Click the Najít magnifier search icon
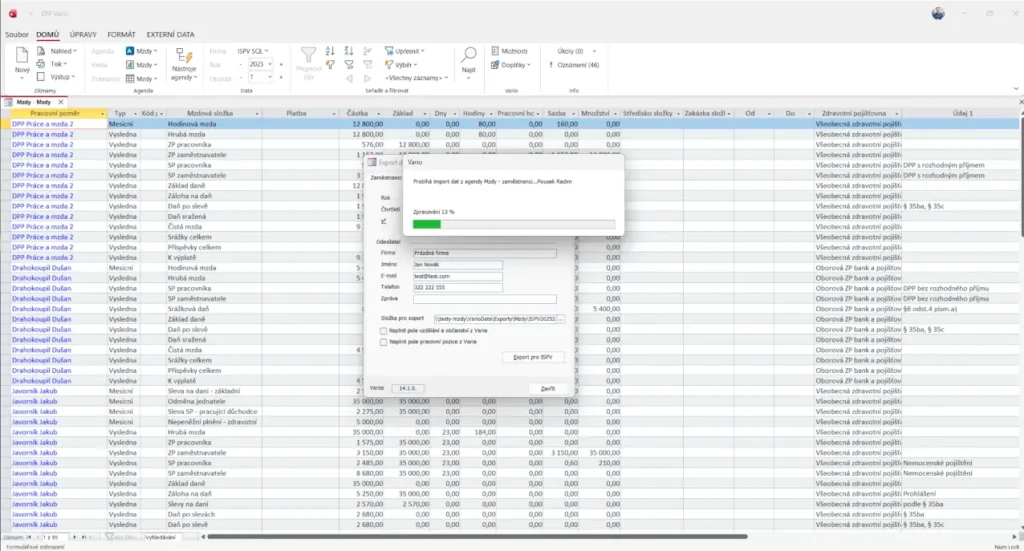Viewport: 1024px width, 551px height. 468,56
